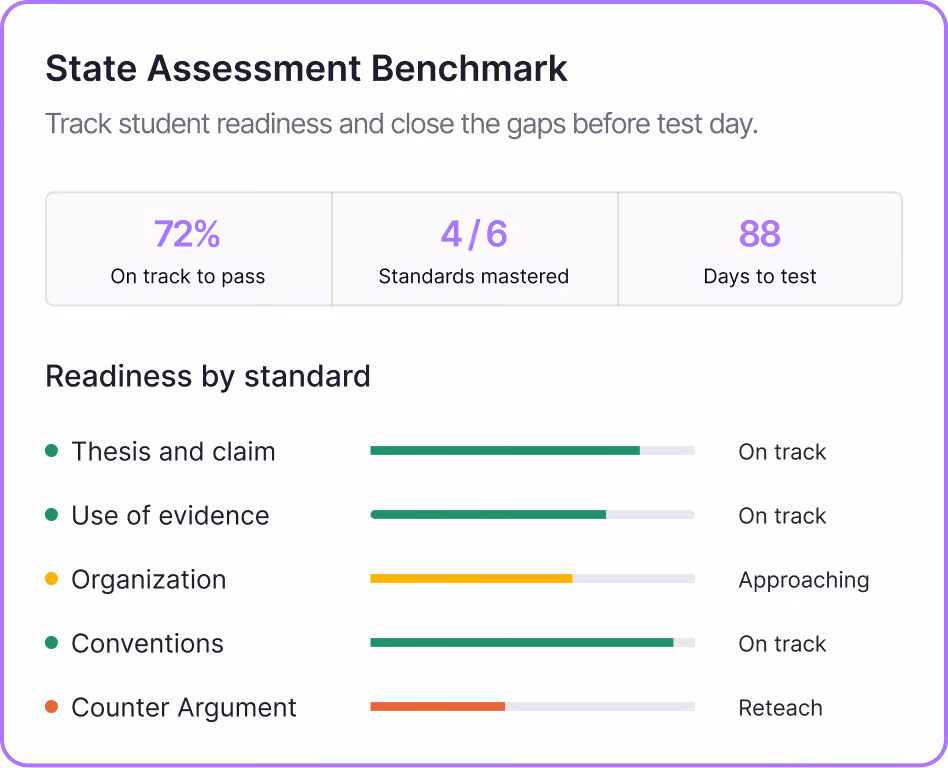Viewport: 948px width, 768px height.
Task: Click the yellow dot beside Organization
Action: tap(51, 579)
